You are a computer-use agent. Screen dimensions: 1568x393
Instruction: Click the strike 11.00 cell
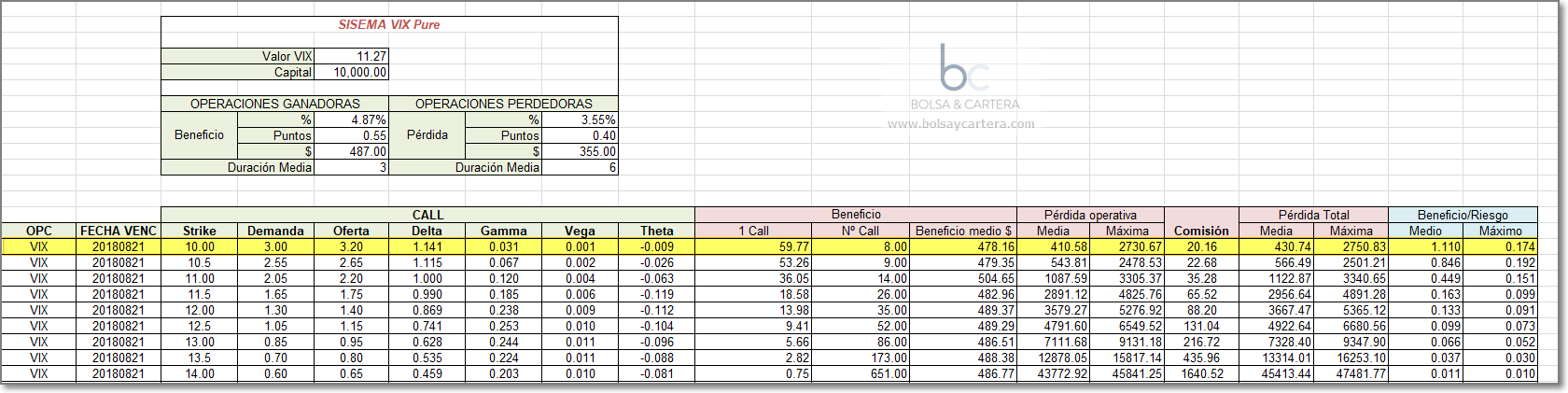[200, 278]
